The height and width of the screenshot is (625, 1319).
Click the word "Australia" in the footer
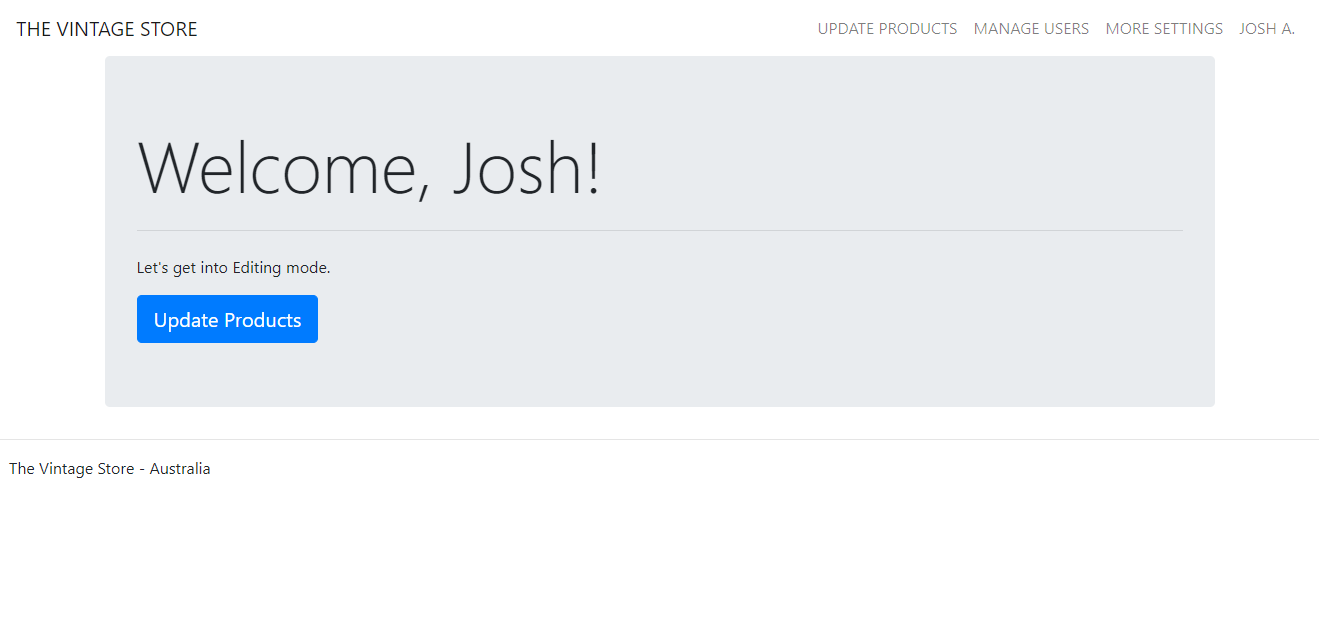point(180,469)
